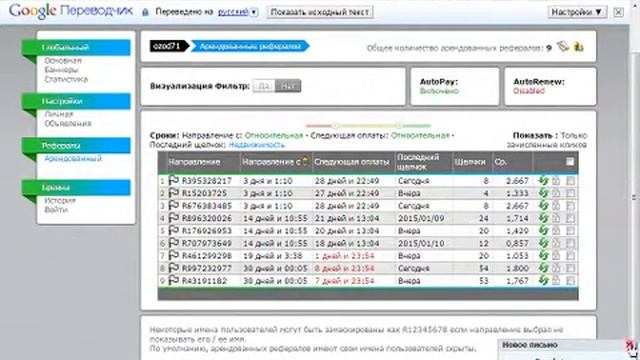Click the Показать исходный текст button

[320, 12]
